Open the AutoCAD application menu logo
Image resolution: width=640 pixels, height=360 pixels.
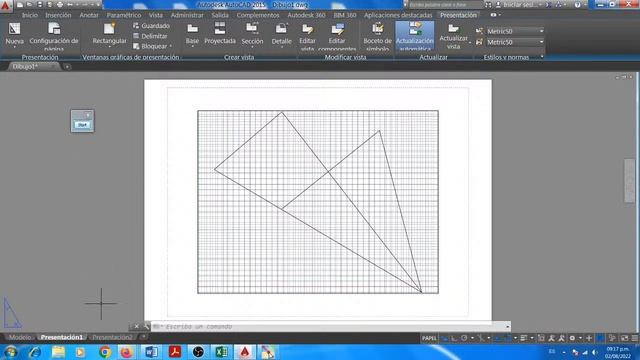tap(5, 5)
